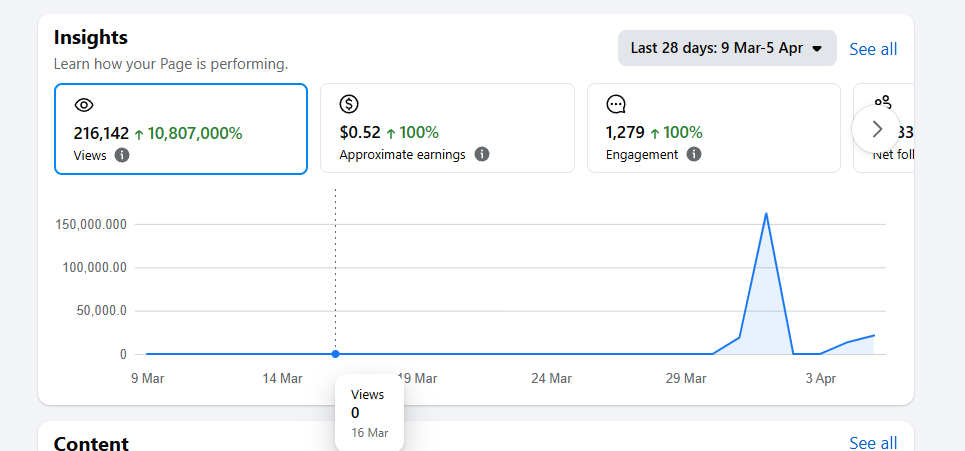Click the Insights section heading
Image resolution: width=965 pixels, height=451 pixels.
point(91,38)
